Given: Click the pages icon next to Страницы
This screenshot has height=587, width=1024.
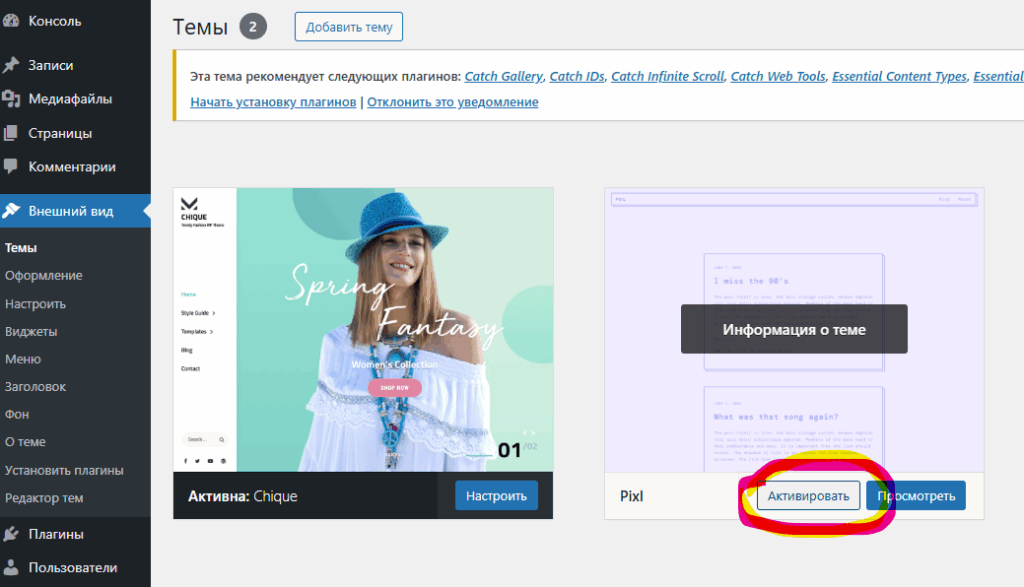Looking at the screenshot, I should coord(12,133).
